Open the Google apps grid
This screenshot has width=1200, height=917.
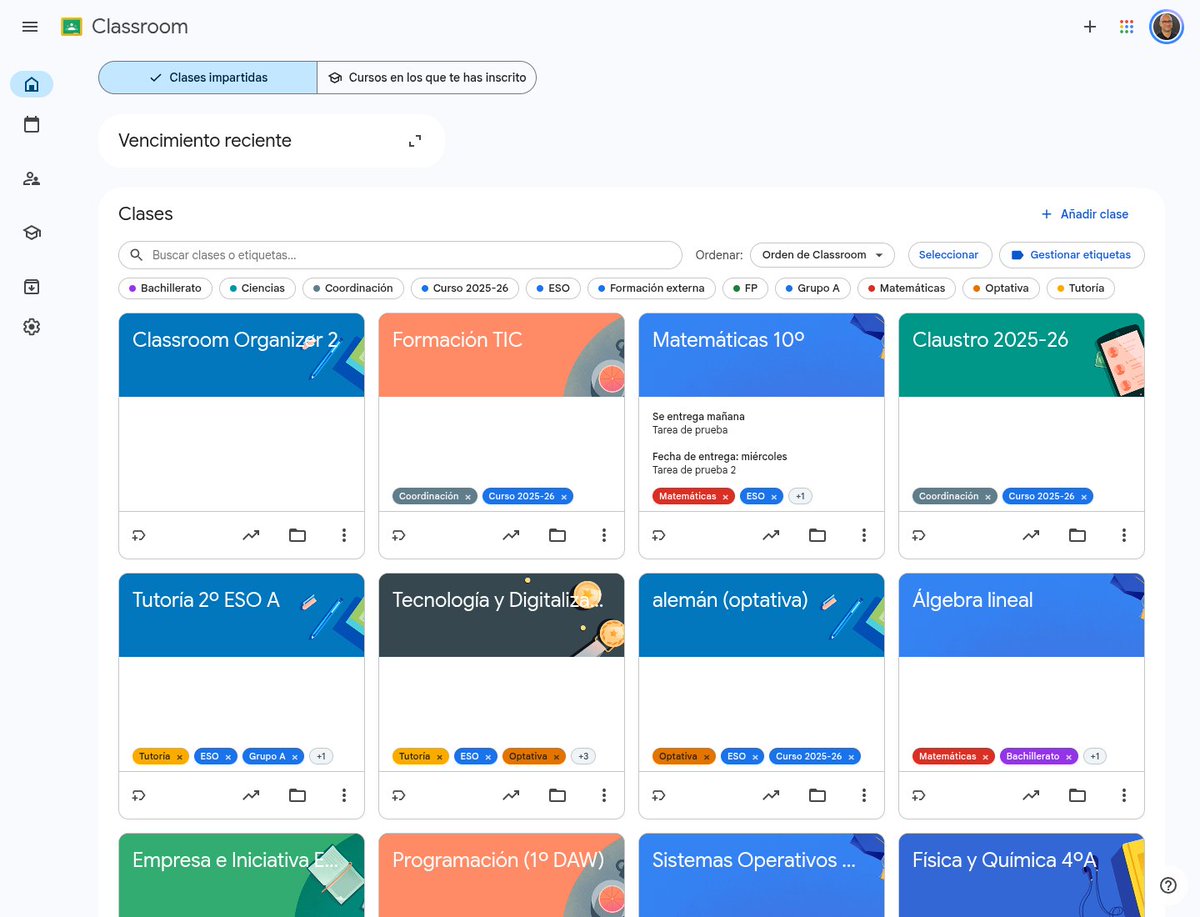pyautogui.click(x=1127, y=27)
